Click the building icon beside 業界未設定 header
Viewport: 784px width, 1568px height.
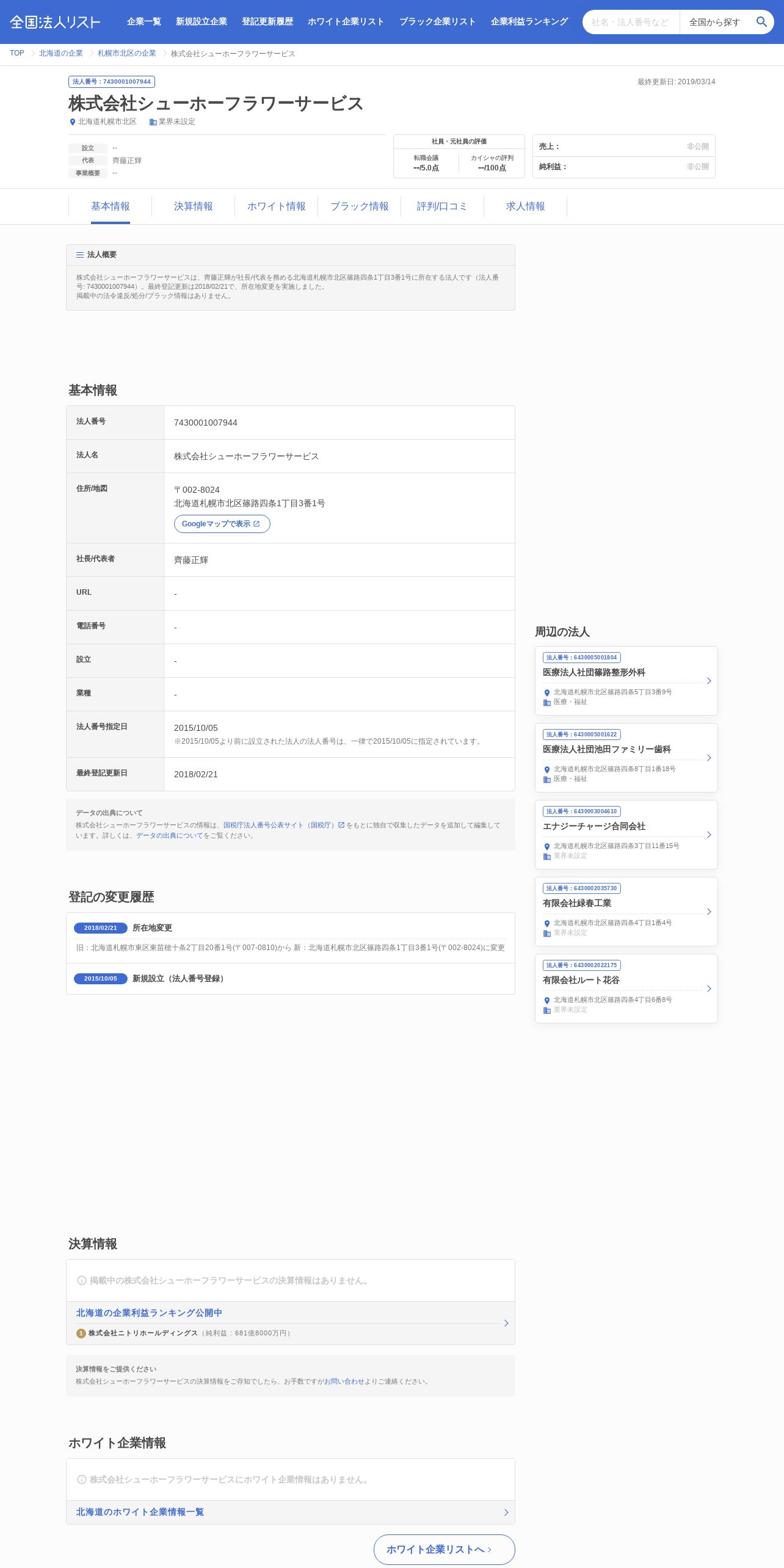point(153,122)
